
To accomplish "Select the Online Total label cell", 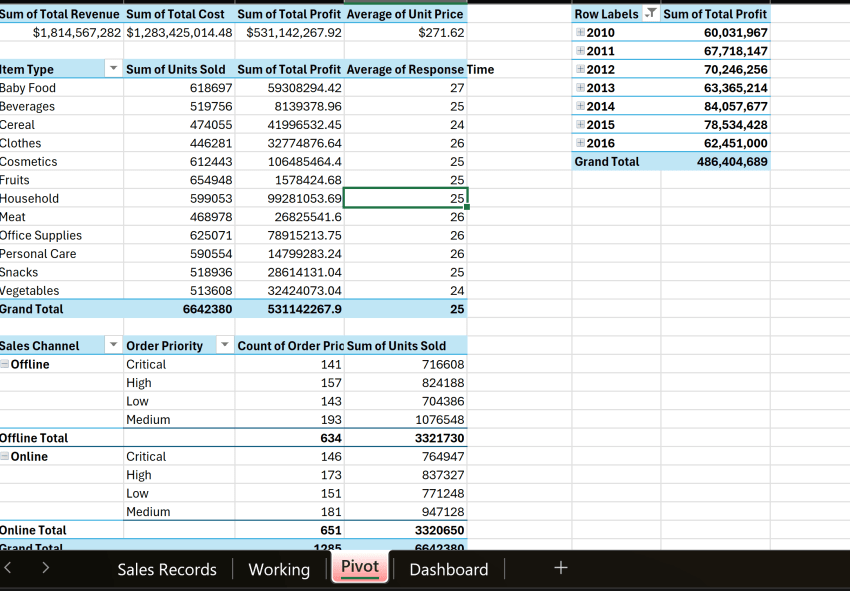I will 61,530.
